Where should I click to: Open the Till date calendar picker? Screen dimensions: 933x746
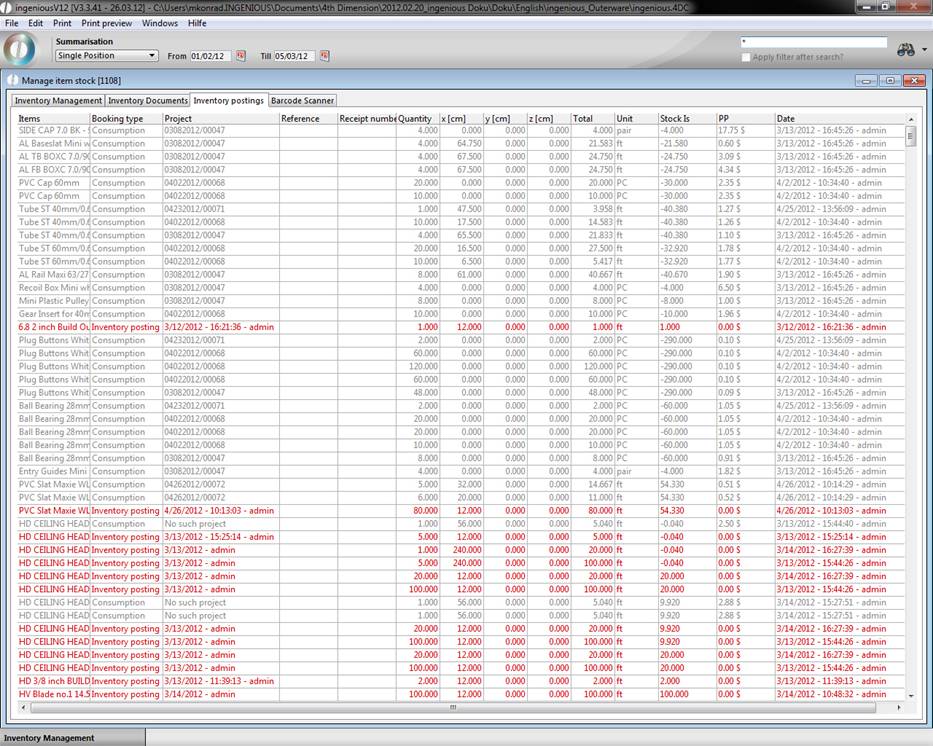(325, 56)
